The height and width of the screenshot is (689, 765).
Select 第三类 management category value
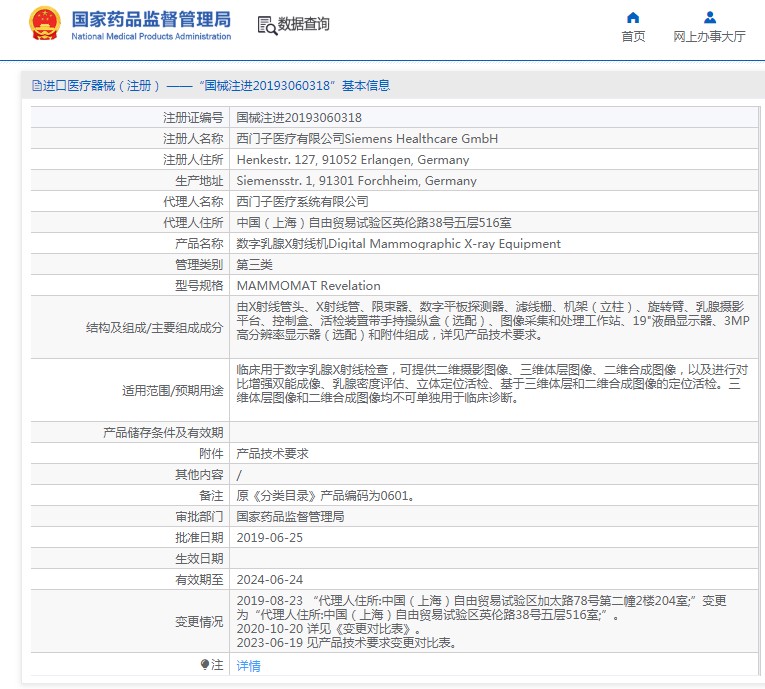(255, 264)
